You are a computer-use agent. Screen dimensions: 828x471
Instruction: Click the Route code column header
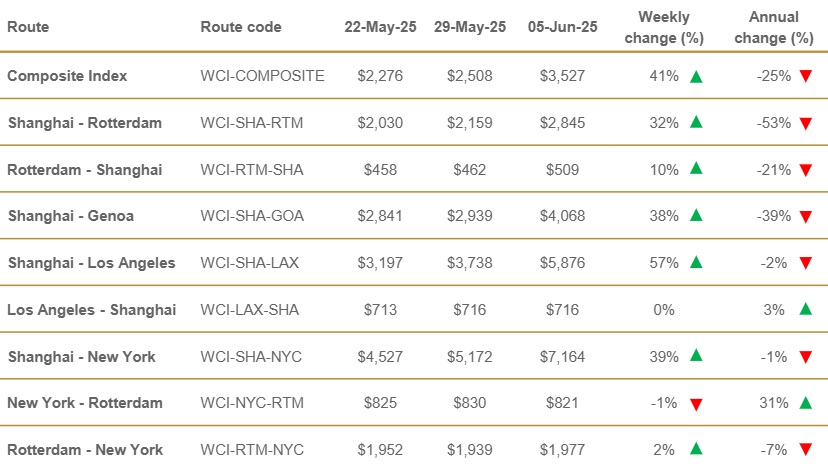[241, 27]
